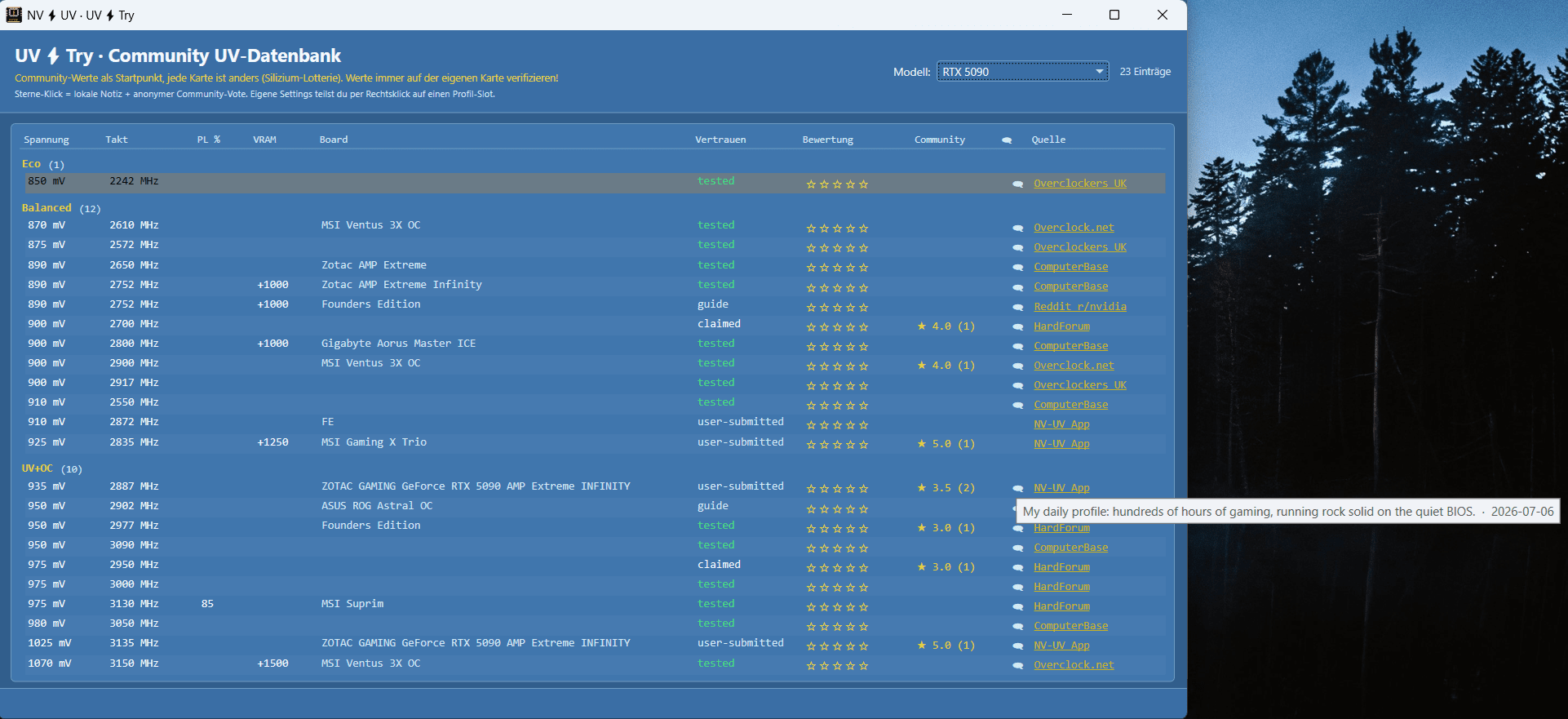Click the PL value 85
The width and height of the screenshot is (1568, 719).
coord(207,604)
